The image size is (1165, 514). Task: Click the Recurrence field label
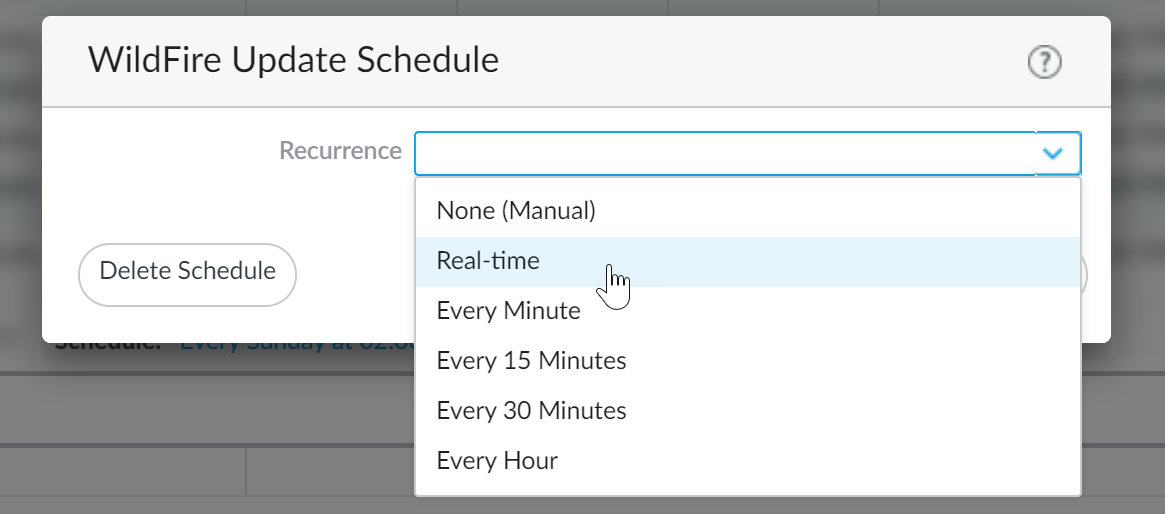[x=340, y=151]
